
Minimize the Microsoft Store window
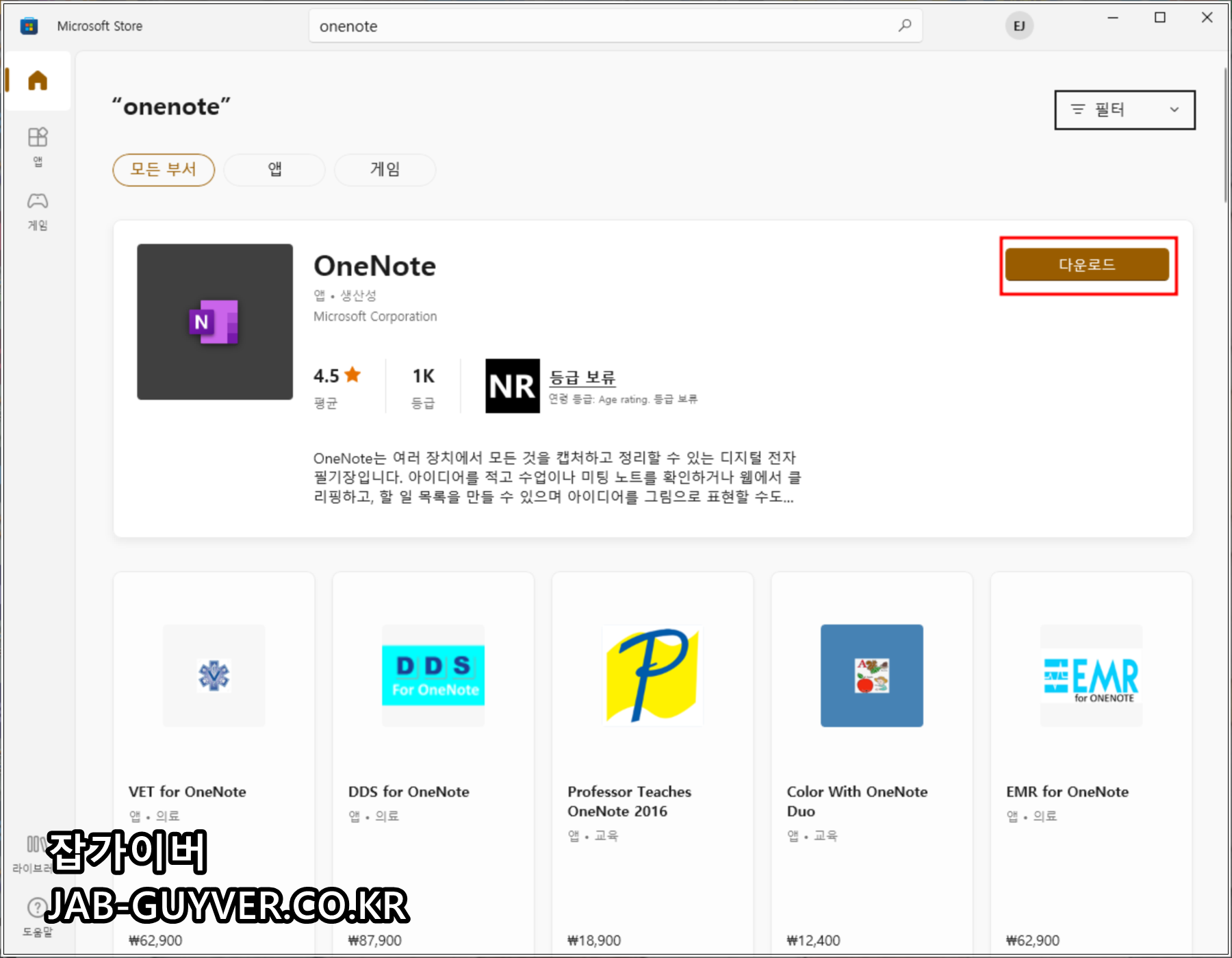tap(1113, 18)
